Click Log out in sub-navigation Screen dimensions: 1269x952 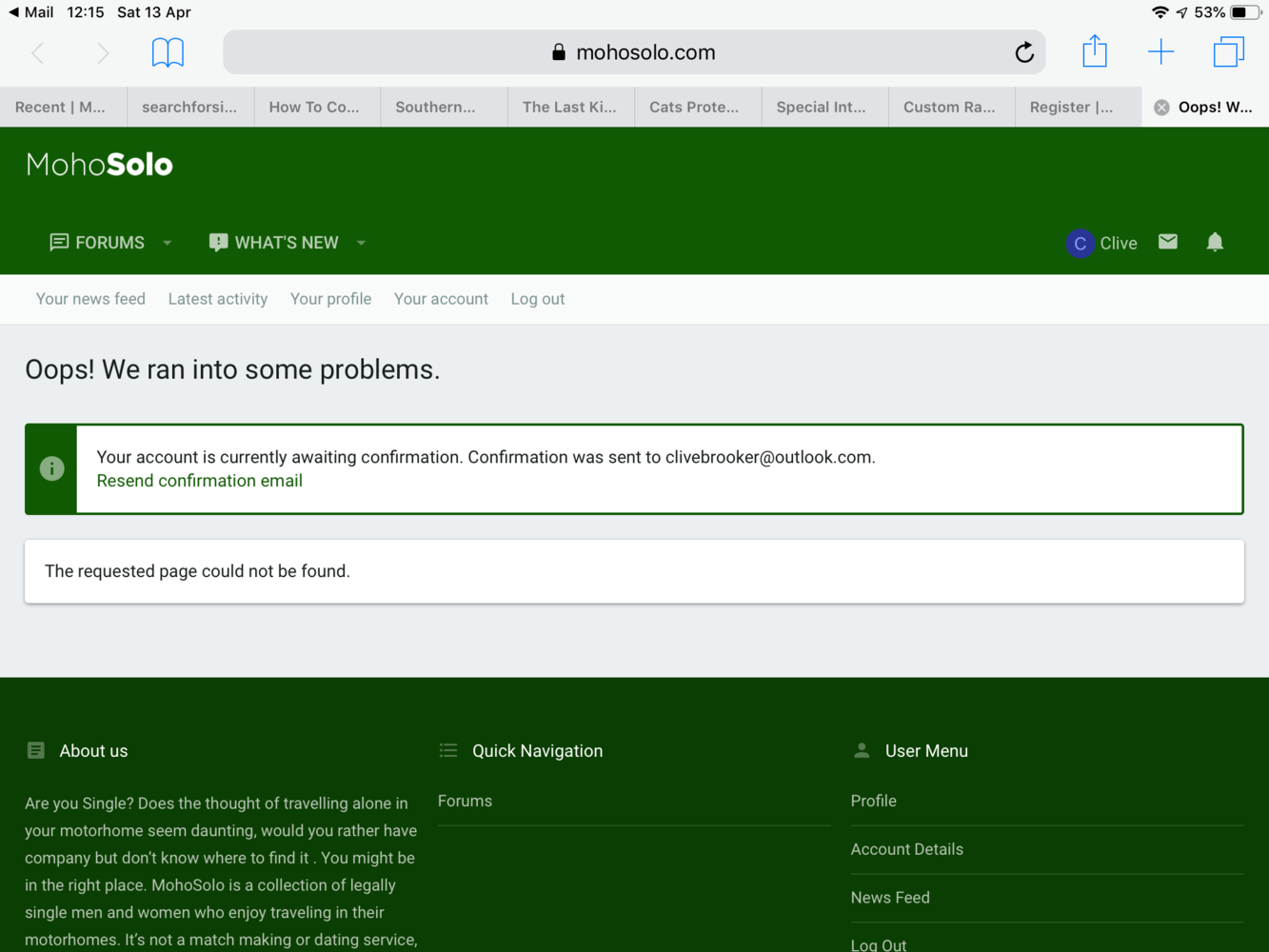coord(538,299)
